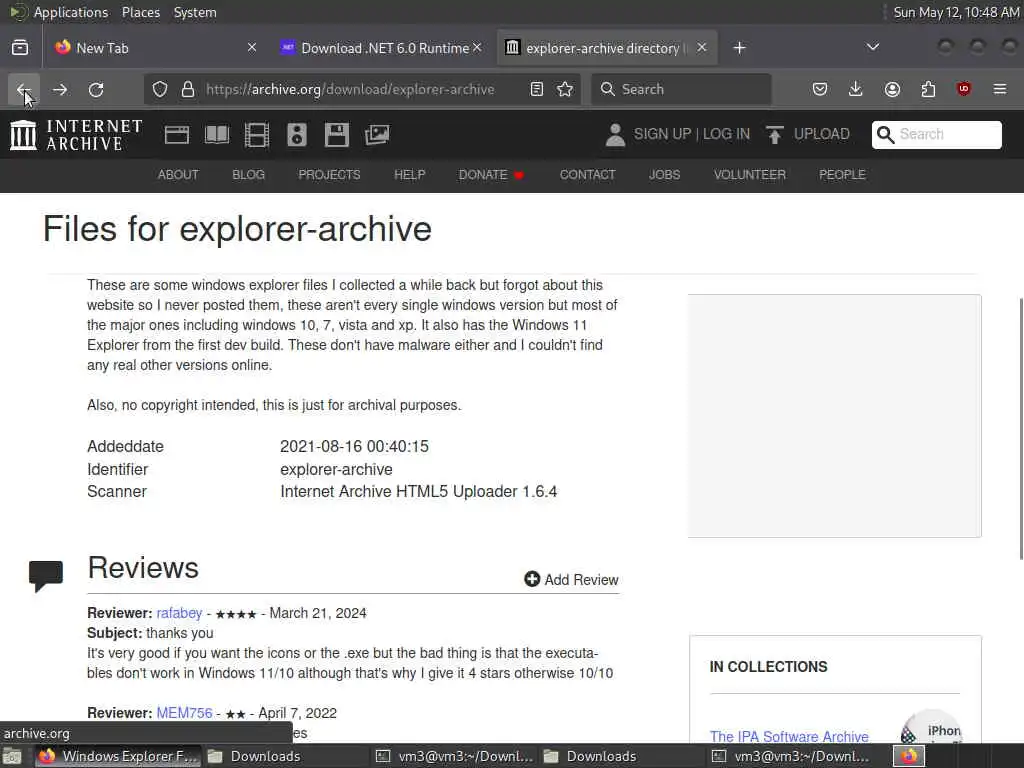
Task: Open the Applications menu
Action: click(x=71, y=12)
